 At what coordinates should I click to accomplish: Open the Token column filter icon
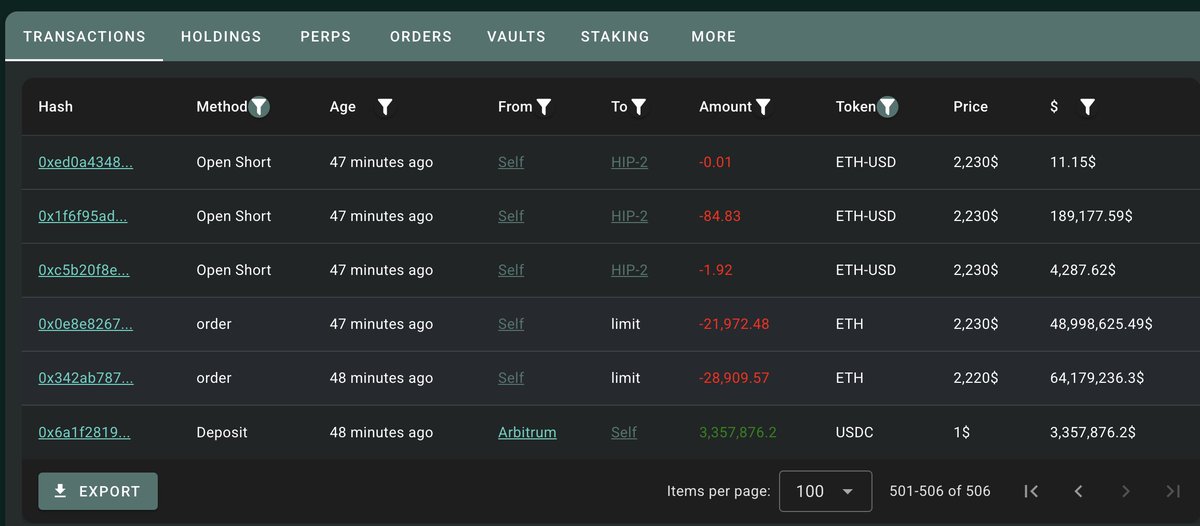tap(887, 107)
